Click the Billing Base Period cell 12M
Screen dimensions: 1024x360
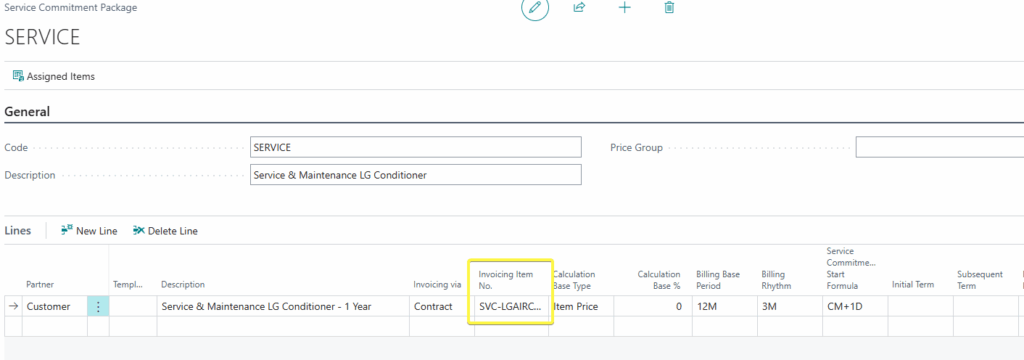point(724,306)
